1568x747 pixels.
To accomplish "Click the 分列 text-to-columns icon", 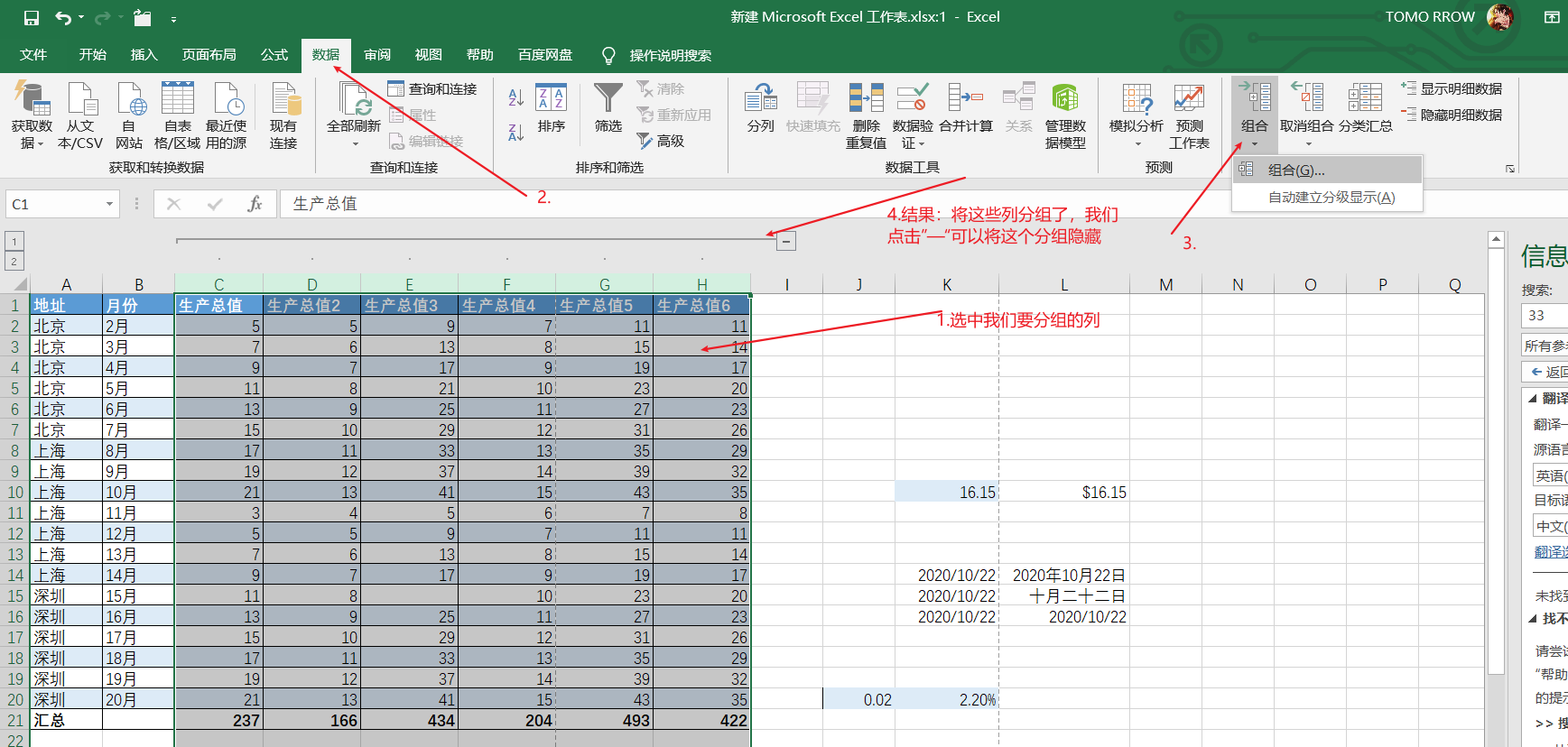I will (x=761, y=109).
